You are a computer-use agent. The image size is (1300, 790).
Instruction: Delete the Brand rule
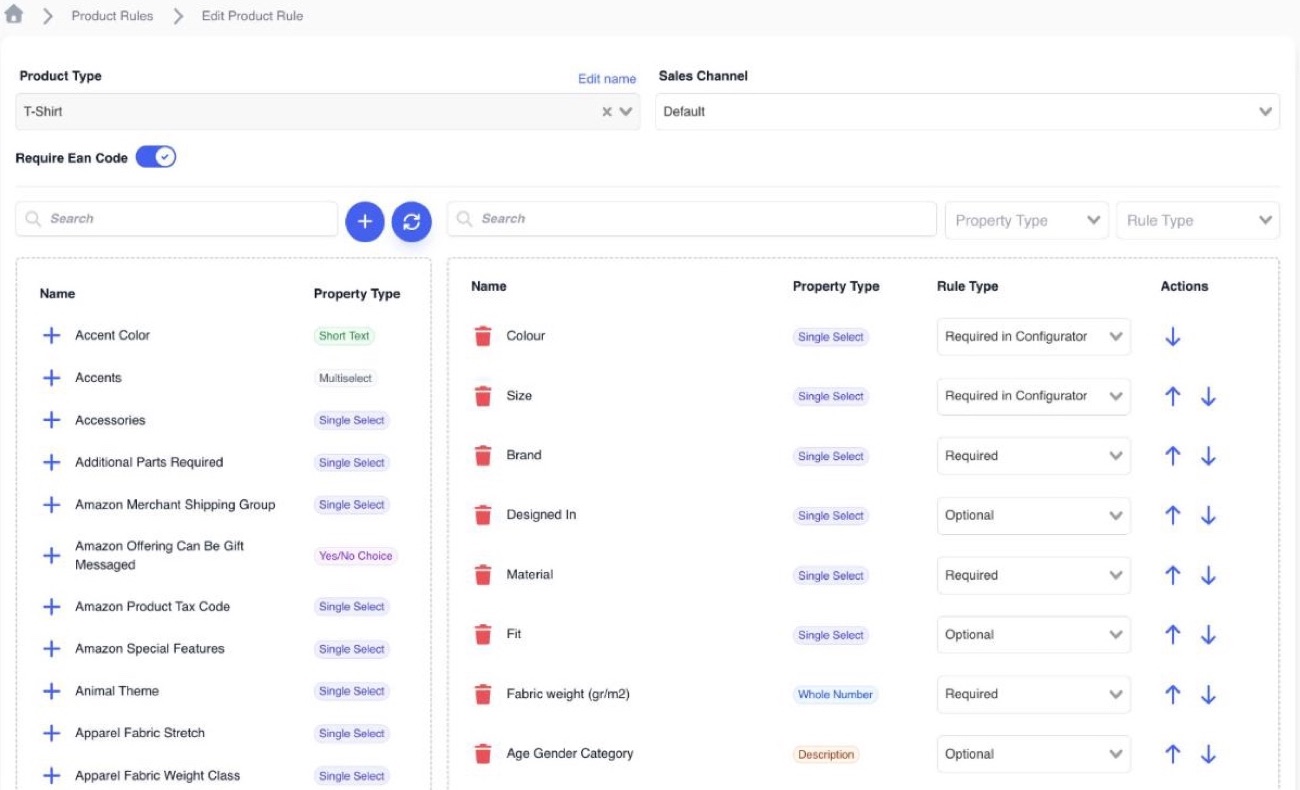click(x=483, y=456)
